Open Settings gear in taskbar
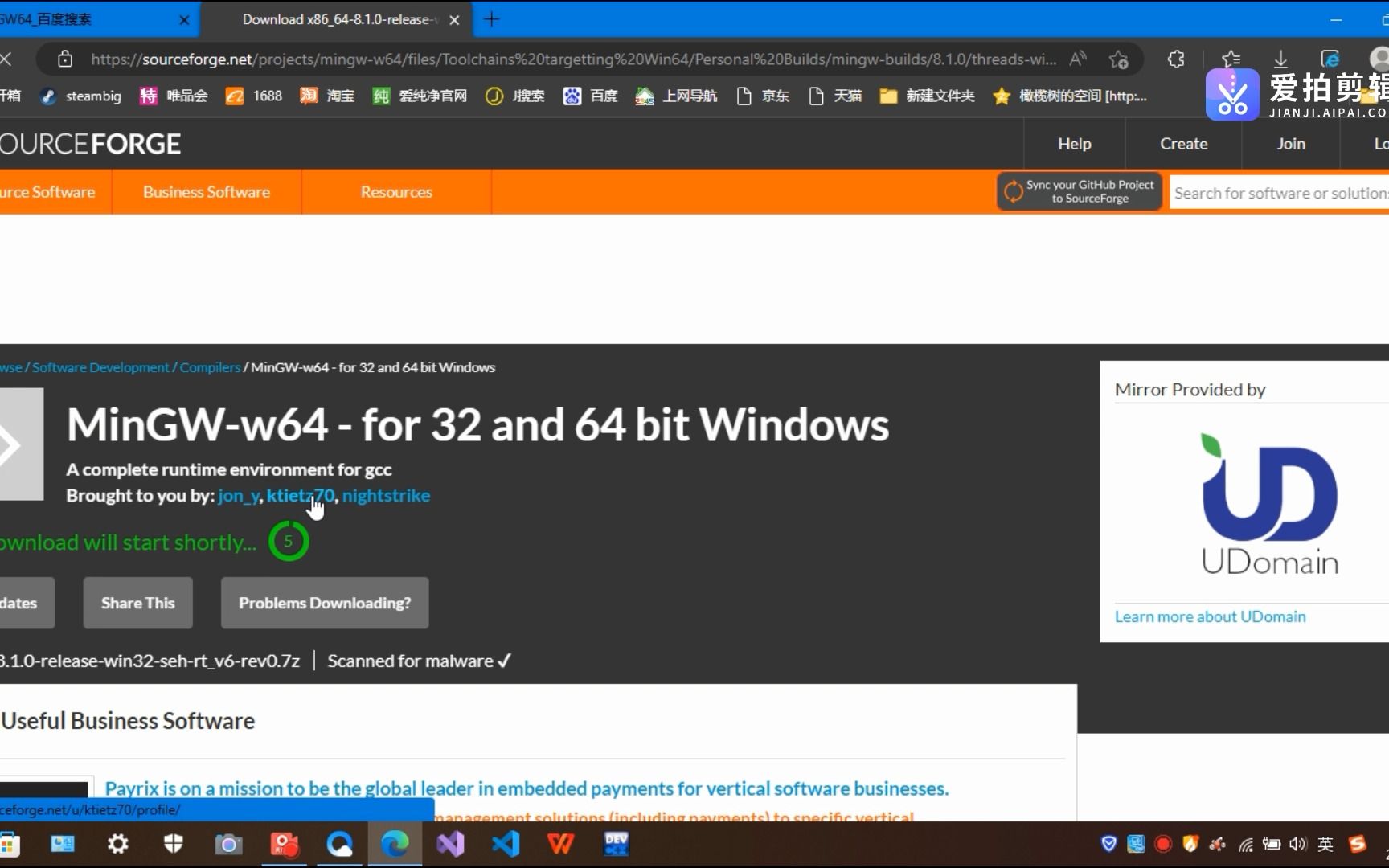This screenshot has width=1389, height=868. click(x=118, y=844)
